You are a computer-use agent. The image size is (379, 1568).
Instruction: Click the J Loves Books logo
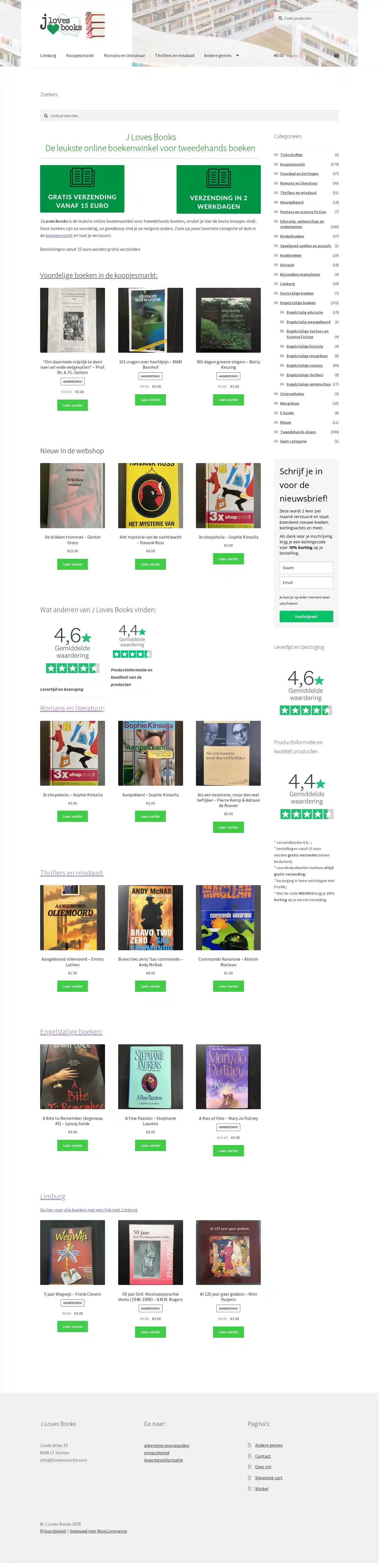click(x=72, y=25)
